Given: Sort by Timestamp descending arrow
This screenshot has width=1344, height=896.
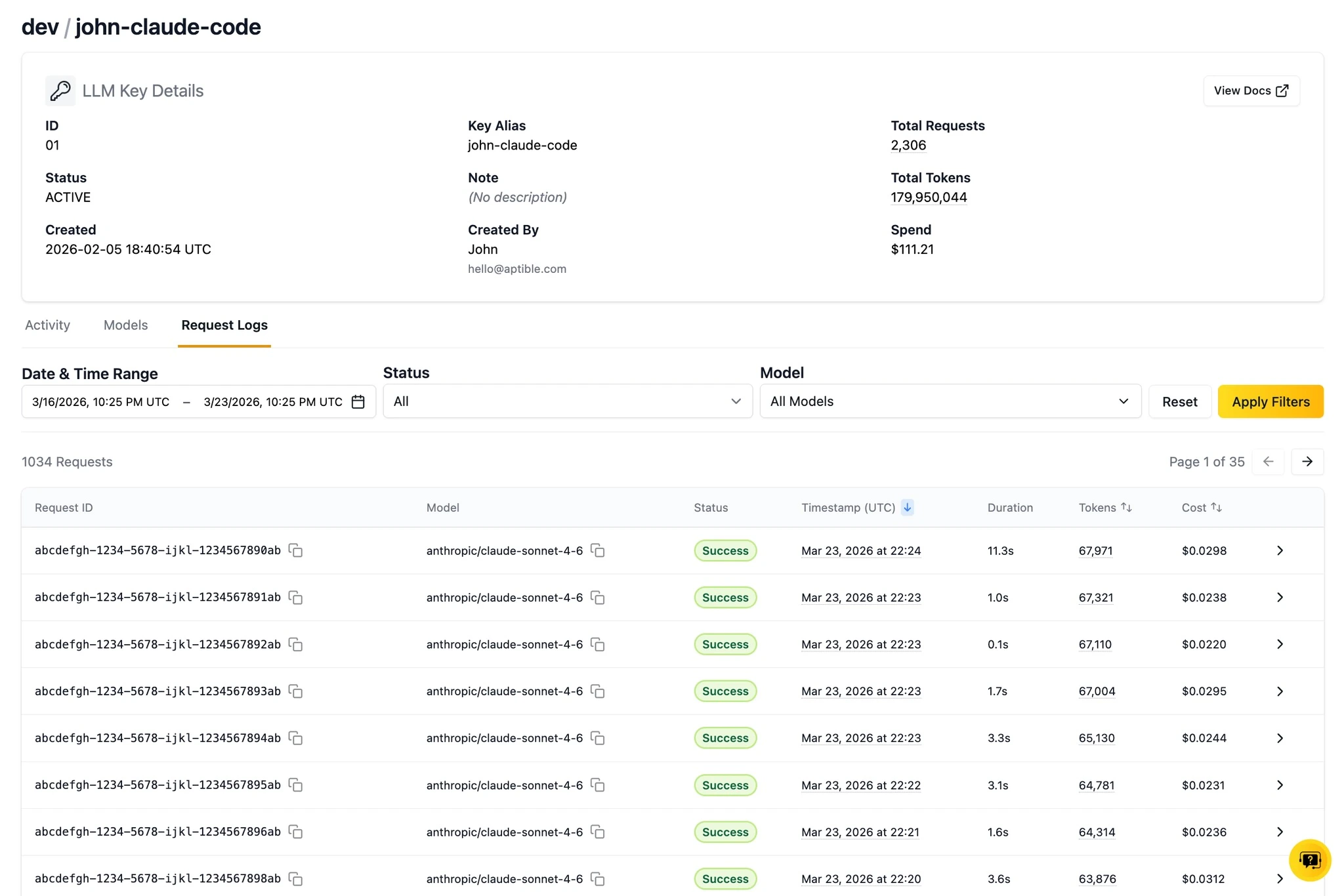Looking at the screenshot, I should [x=907, y=507].
